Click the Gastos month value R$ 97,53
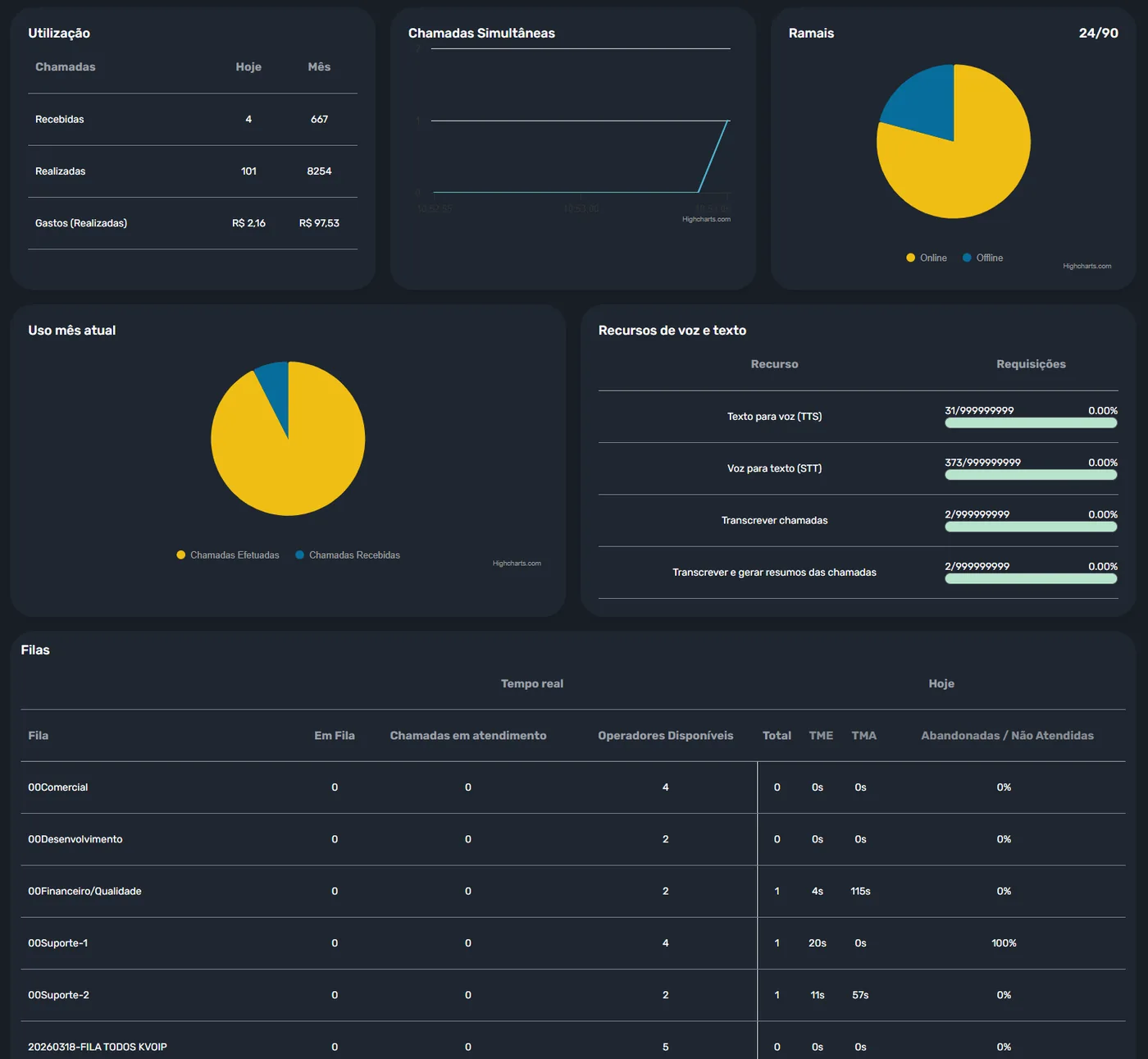The image size is (1148, 1059). tap(319, 223)
